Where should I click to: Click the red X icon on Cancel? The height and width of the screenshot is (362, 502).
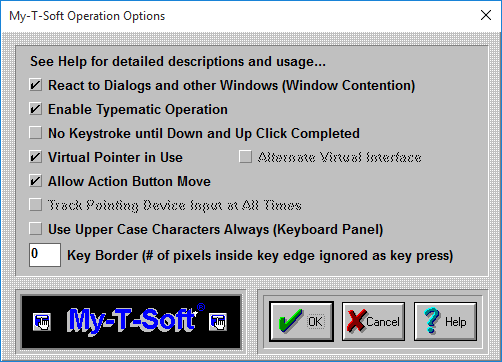coord(357,321)
